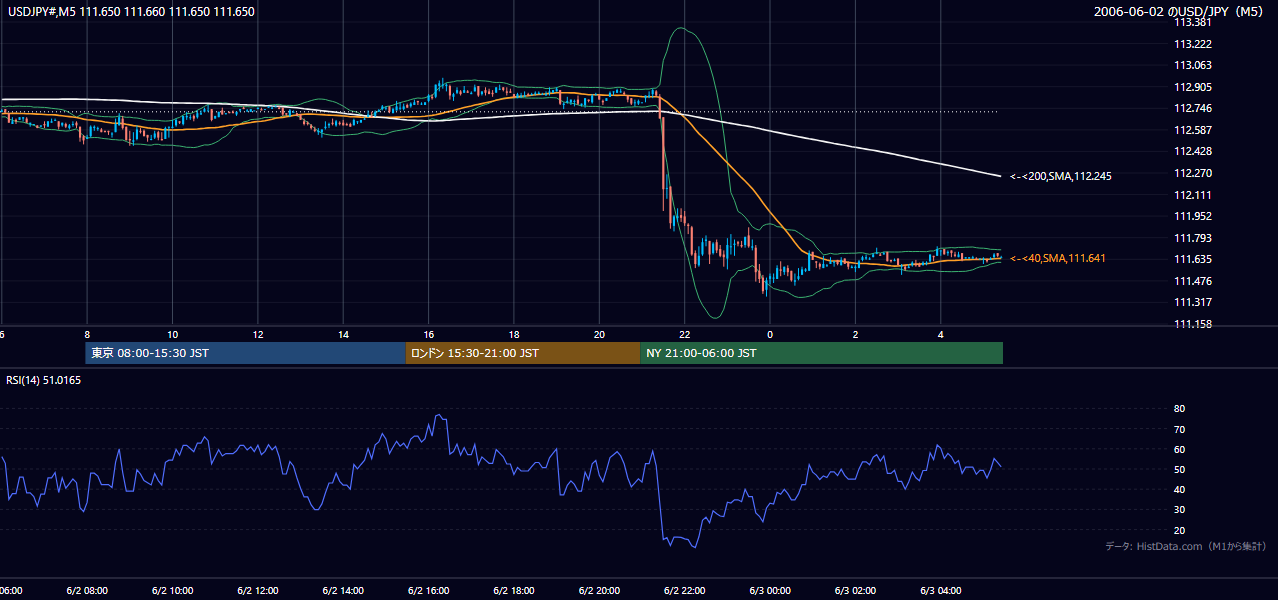
Task: Select the London 15:30-21:00 JST session bar
Action: coord(522,353)
